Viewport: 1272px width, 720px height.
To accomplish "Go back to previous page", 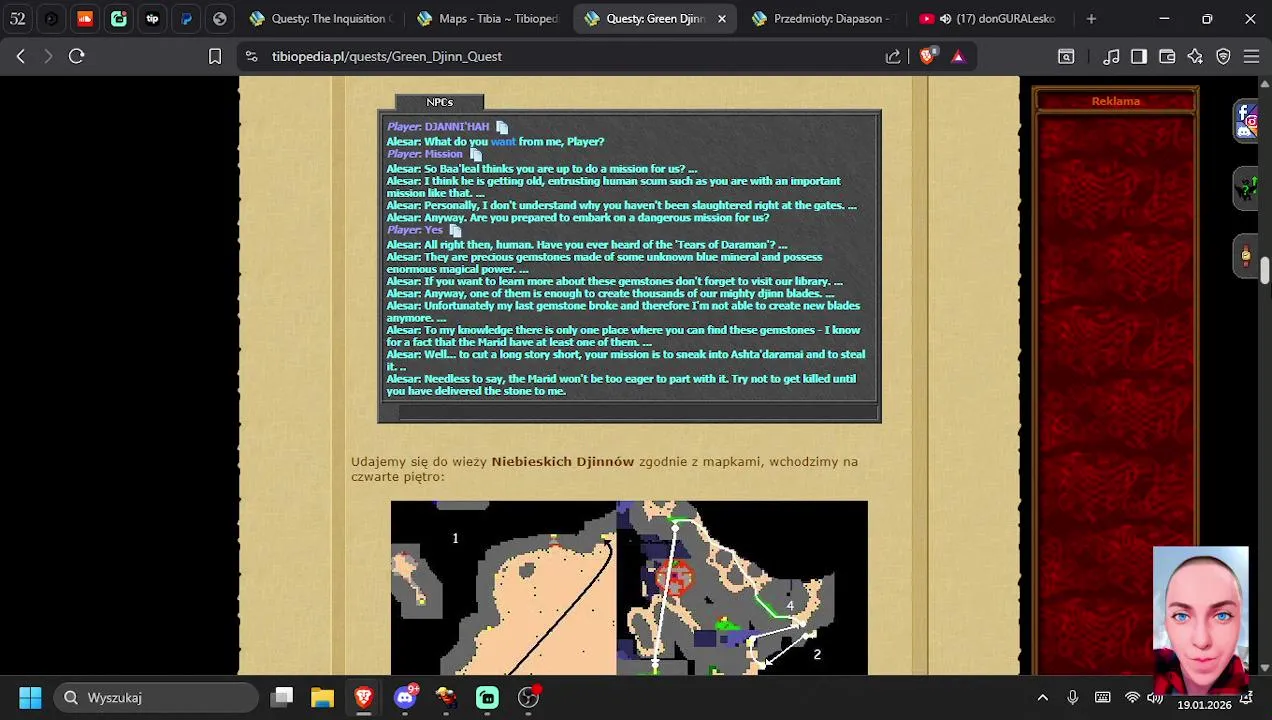I will [20, 57].
